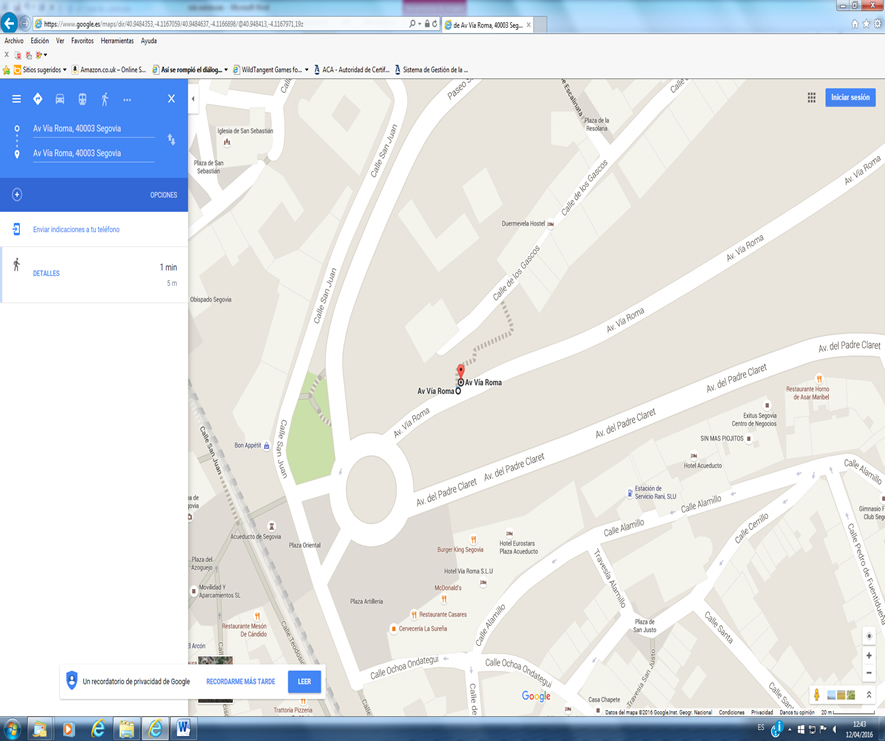Screen dimensions: 885x741
Task: Zoom in on the map
Action: (869, 656)
